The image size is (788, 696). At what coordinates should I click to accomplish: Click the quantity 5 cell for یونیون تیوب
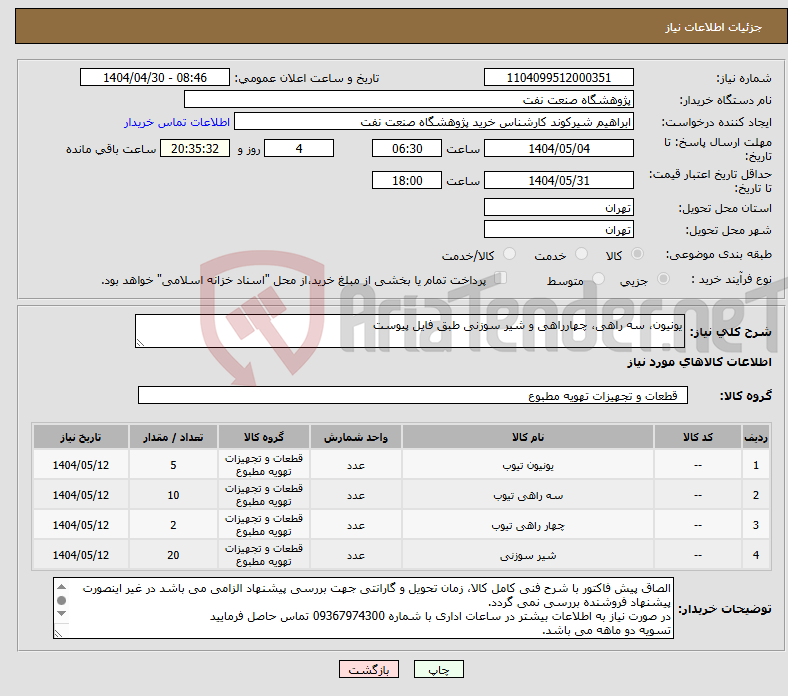click(173, 465)
